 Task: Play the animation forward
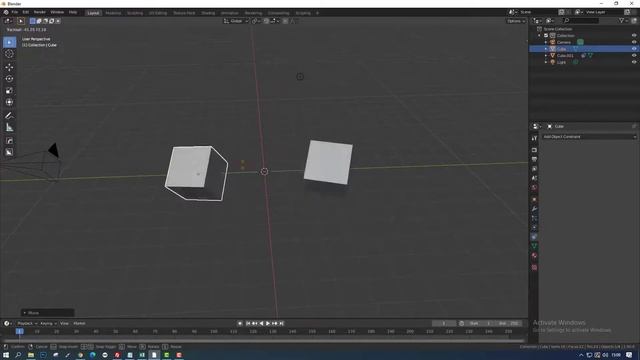(x=268, y=323)
